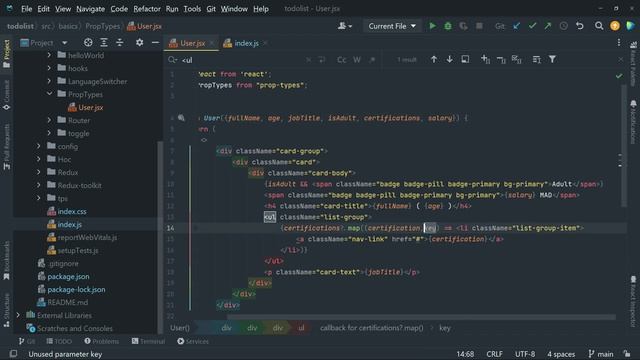Expand the Router folder
640x360 pixels.
[x=49, y=120]
